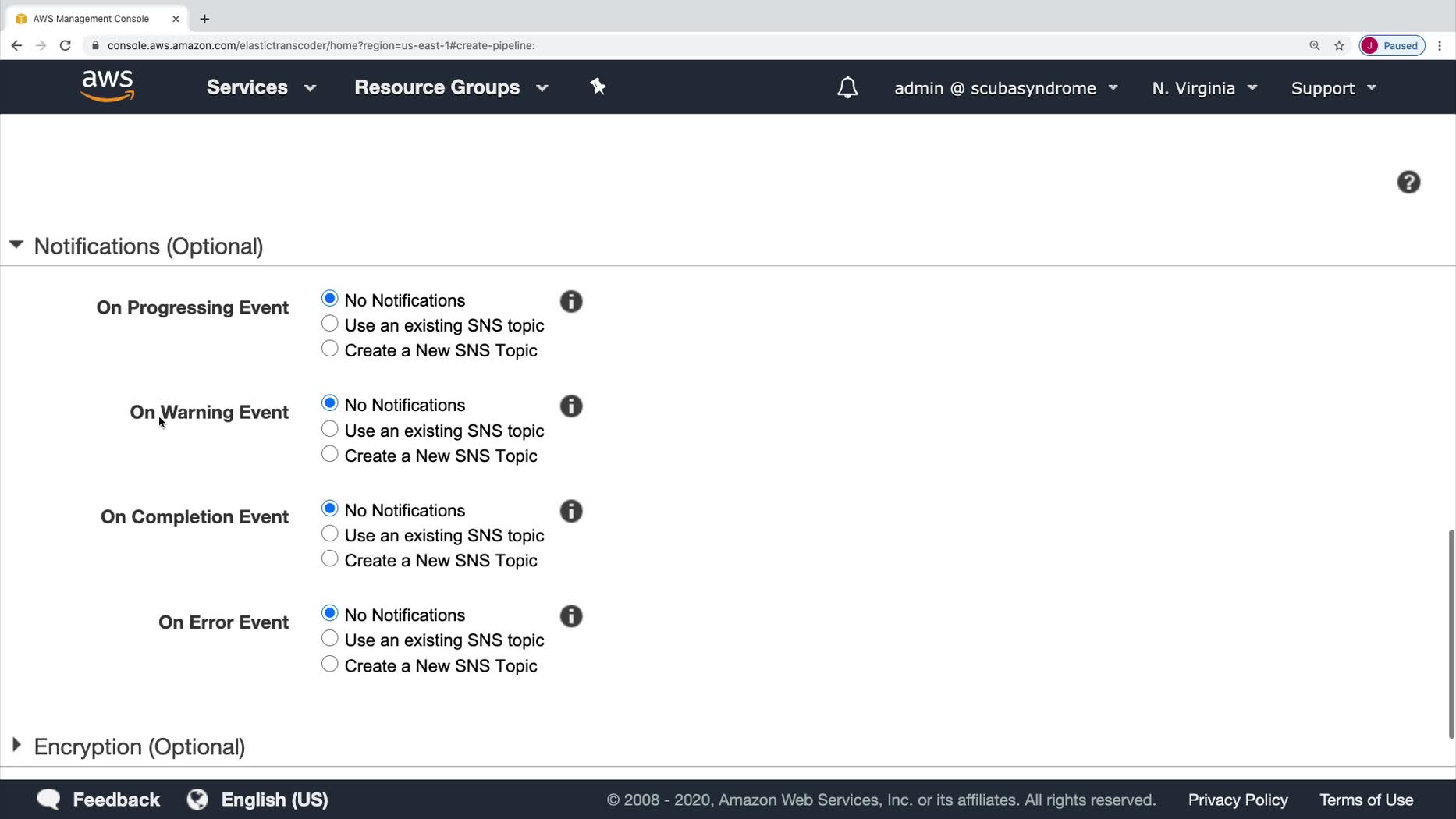Open the Services menu
The image size is (1456, 819).
click(261, 87)
